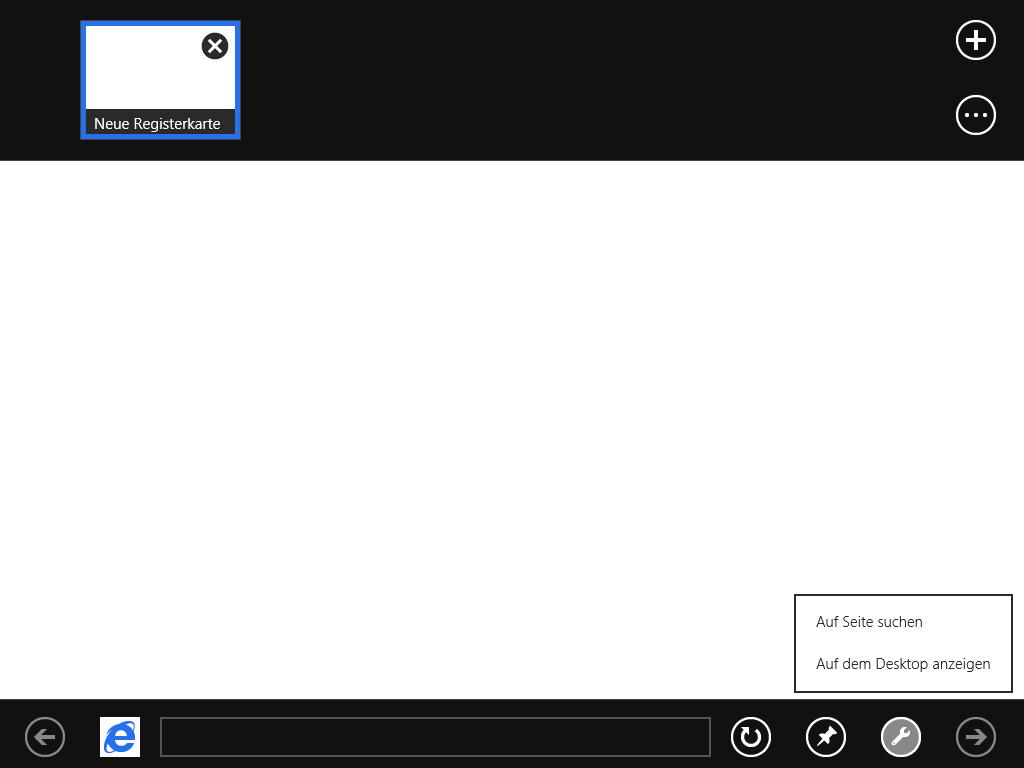This screenshot has width=1024, height=768.
Task: Choose Auf Seite suchen from popup
Action: tap(869, 622)
